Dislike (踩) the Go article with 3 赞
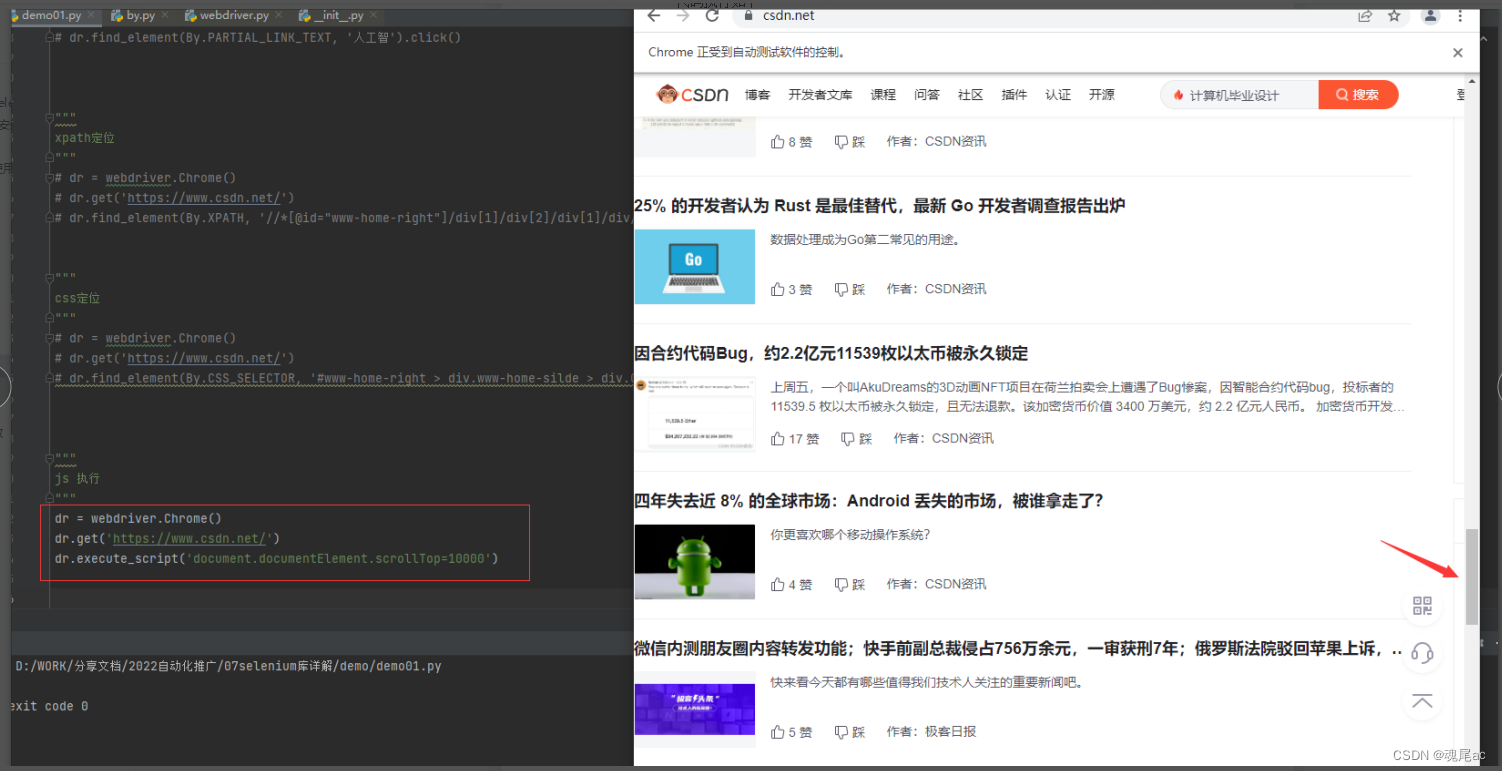The height and width of the screenshot is (771, 1502). click(849, 289)
